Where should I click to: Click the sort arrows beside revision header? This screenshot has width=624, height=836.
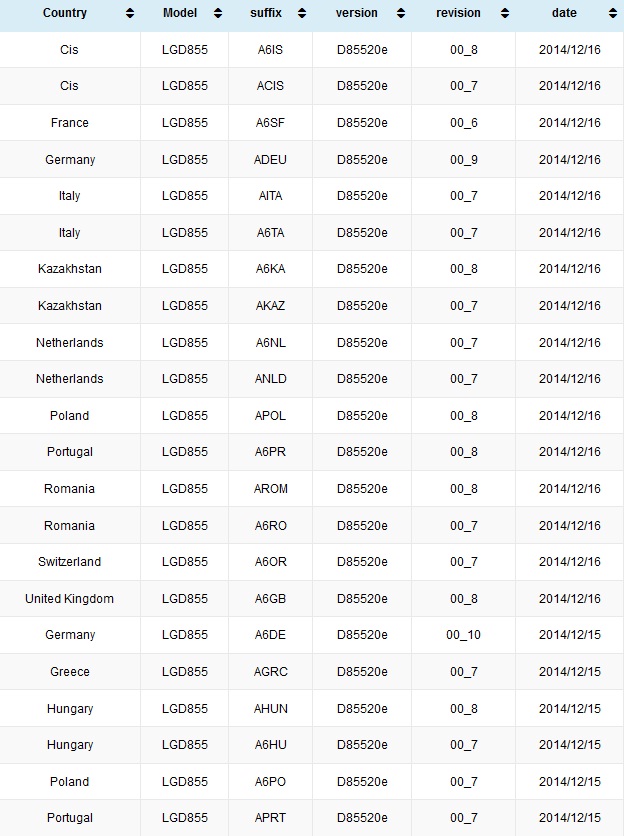(505, 13)
